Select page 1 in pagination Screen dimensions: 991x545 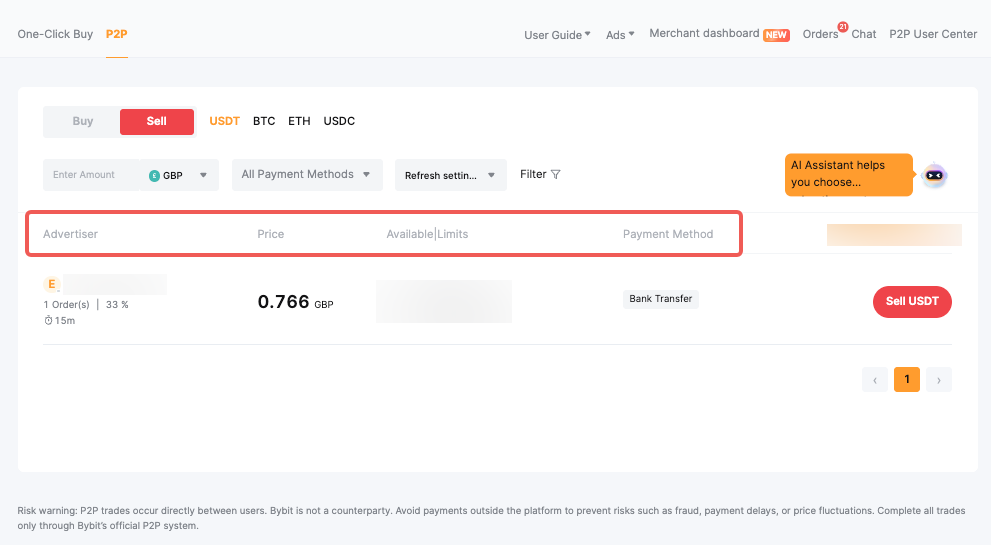tap(907, 380)
